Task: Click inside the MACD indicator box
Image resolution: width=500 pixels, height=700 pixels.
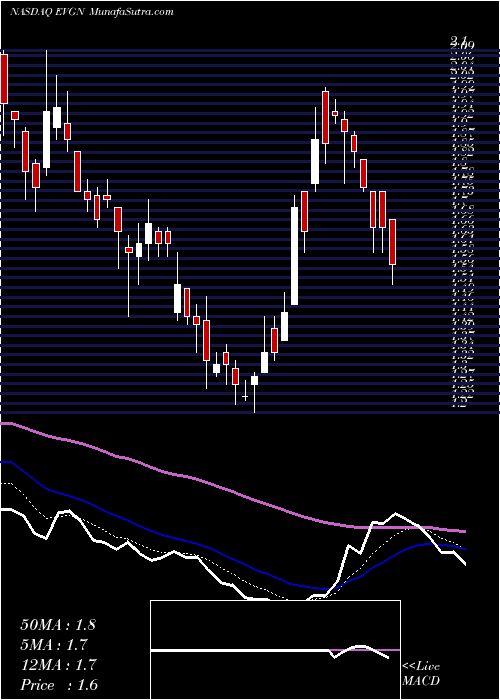Action: (275, 650)
